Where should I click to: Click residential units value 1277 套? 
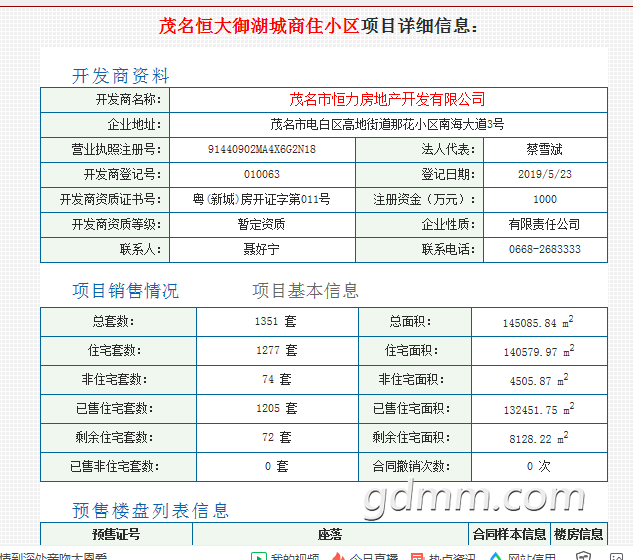pos(277,350)
